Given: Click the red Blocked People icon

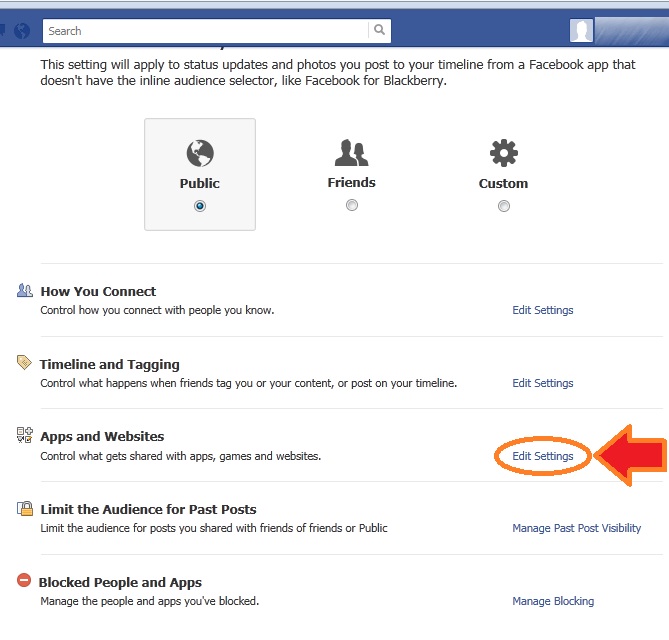Looking at the screenshot, I should (24, 580).
